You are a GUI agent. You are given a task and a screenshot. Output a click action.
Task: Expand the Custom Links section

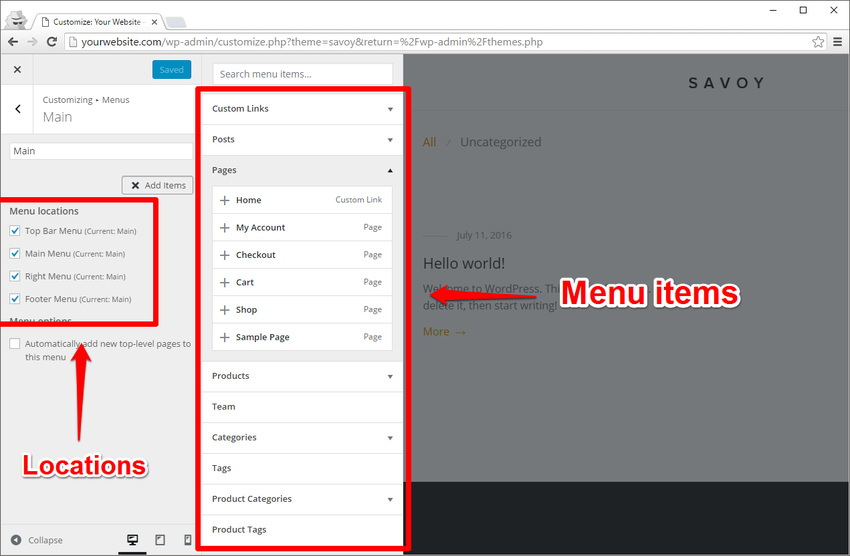click(302, 109)
